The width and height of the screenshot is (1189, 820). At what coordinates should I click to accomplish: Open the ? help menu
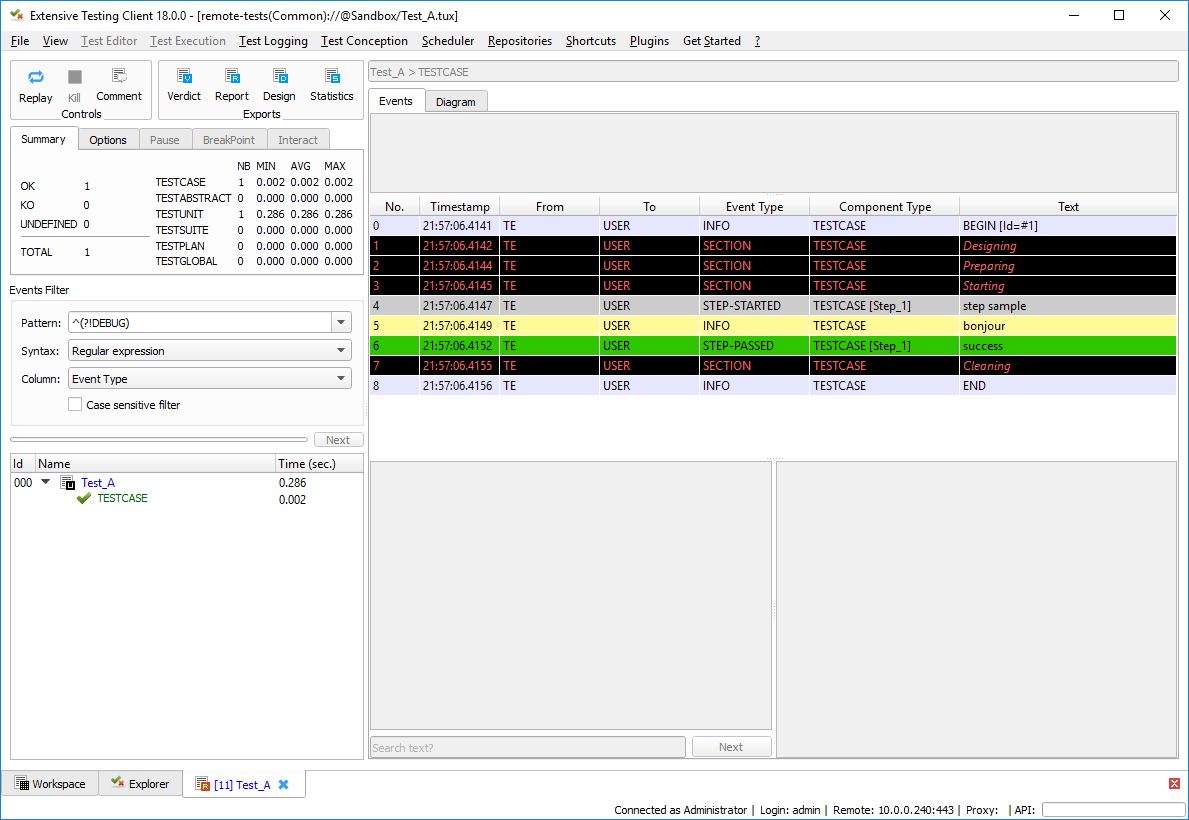click(x=758, y=41)
